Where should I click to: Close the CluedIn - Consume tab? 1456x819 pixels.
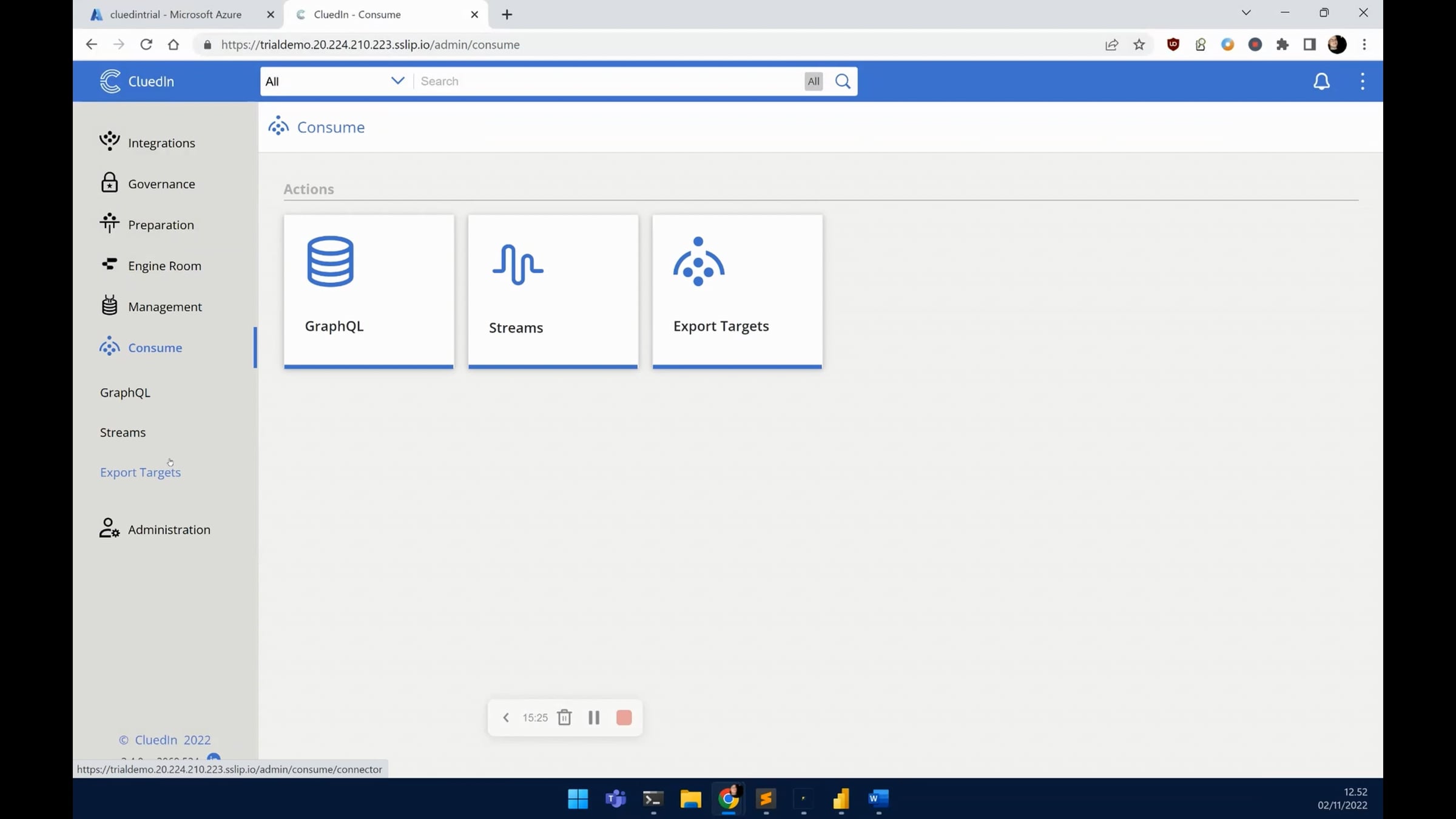point(474,15)
